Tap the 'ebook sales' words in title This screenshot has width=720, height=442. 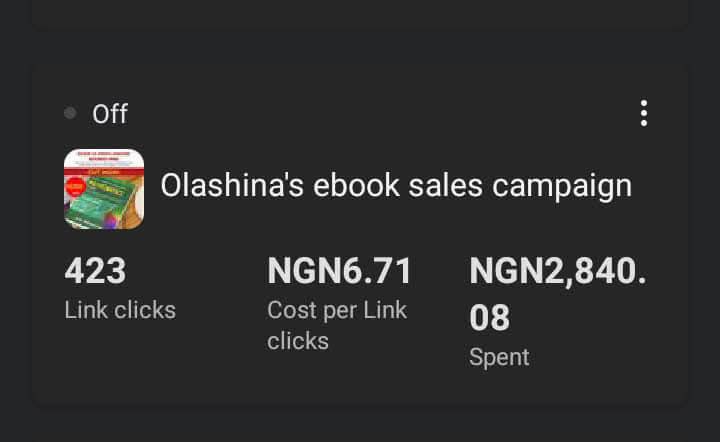394,186
